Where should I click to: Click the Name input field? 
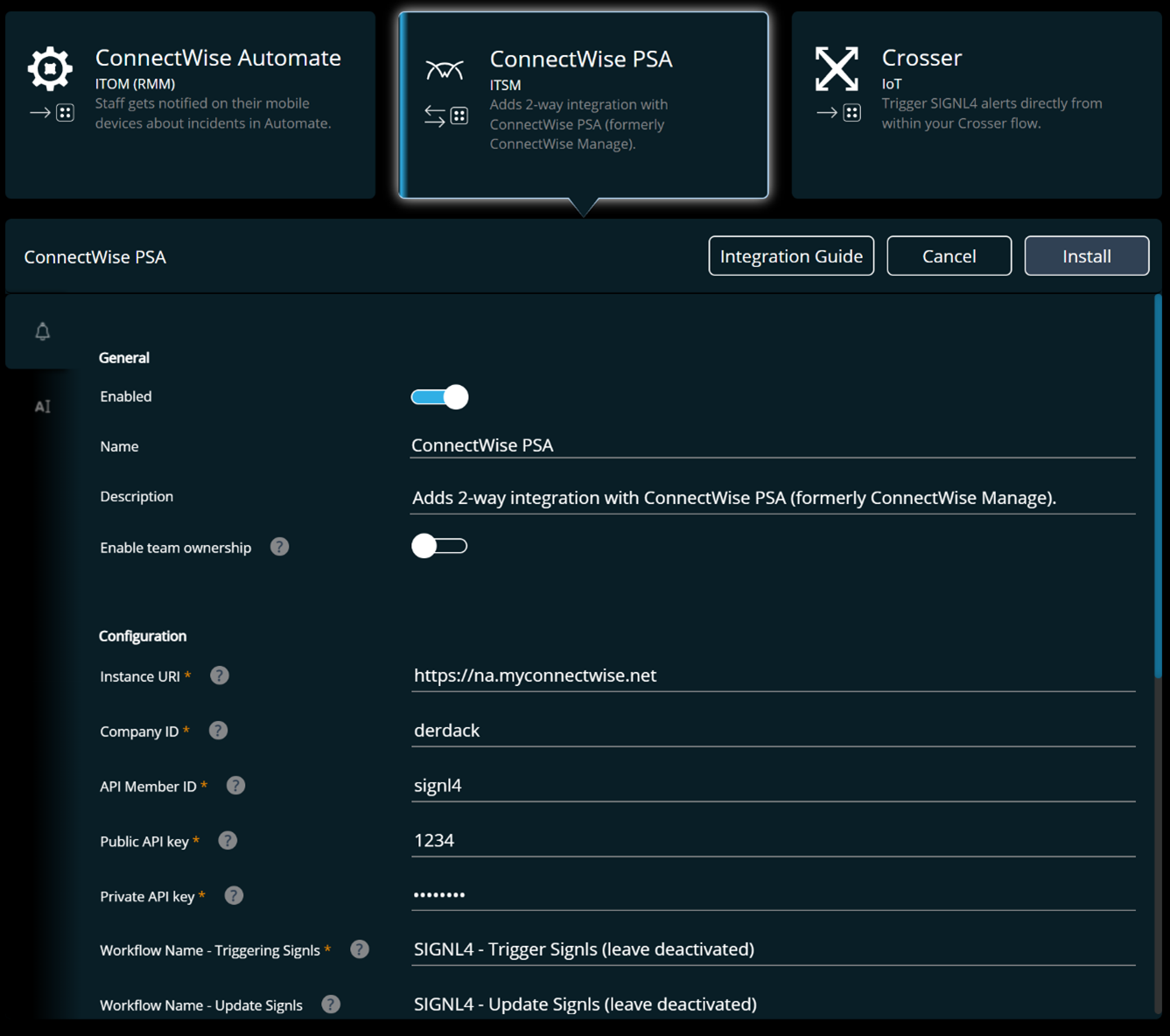click(x=773, y=445)
